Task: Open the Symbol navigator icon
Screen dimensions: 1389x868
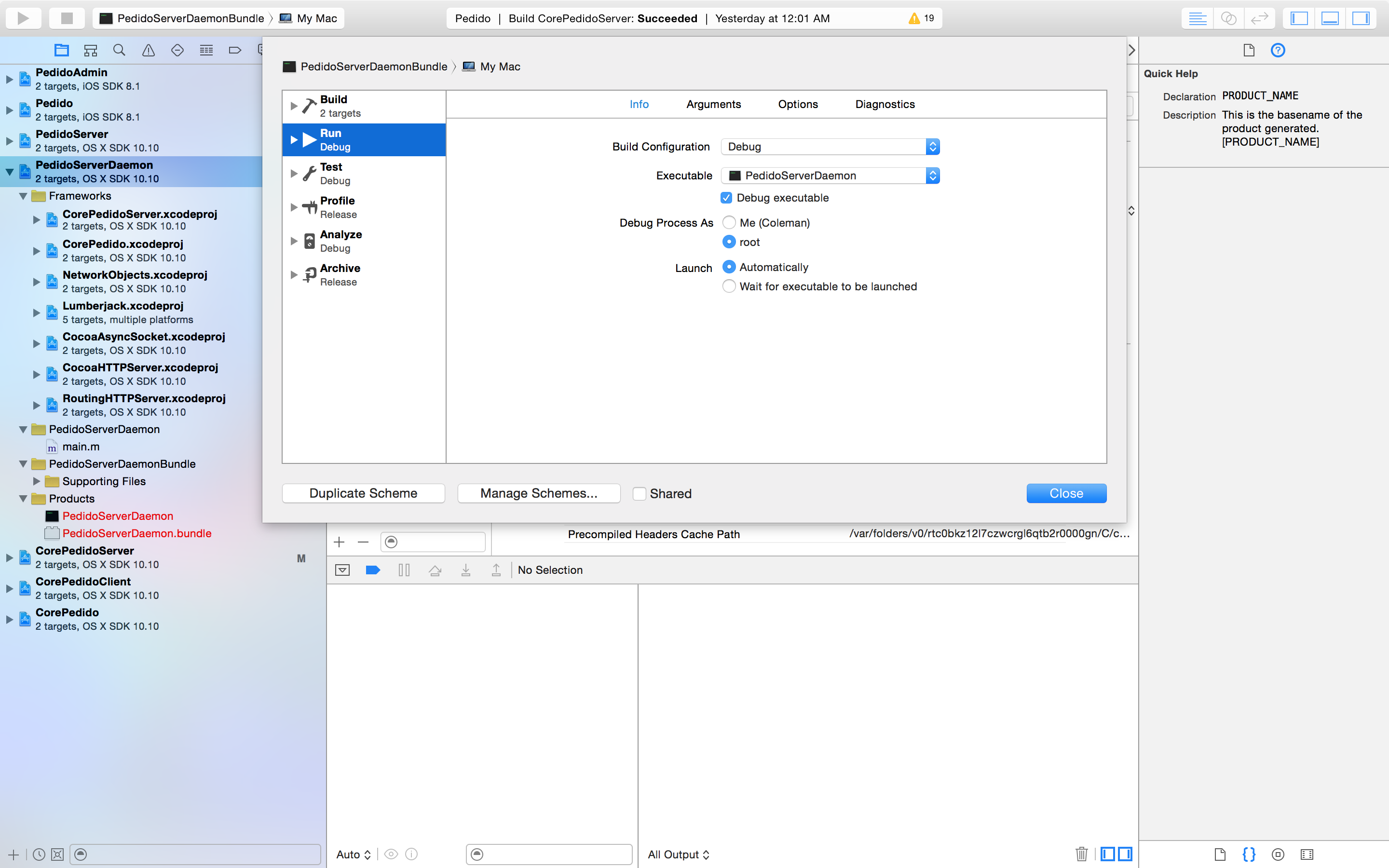Action: 91,51
